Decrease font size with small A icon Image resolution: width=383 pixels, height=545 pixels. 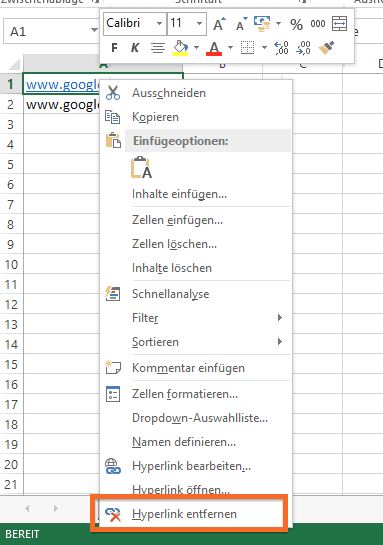click(x=241, y=24)
